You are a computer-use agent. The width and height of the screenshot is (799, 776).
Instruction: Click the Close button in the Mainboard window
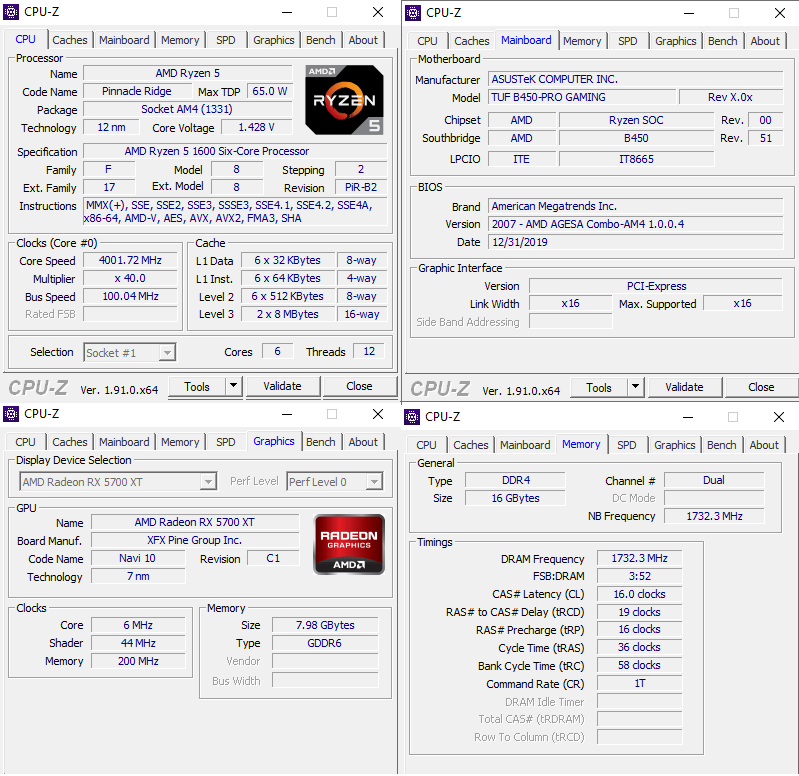(x=761, y=387)
